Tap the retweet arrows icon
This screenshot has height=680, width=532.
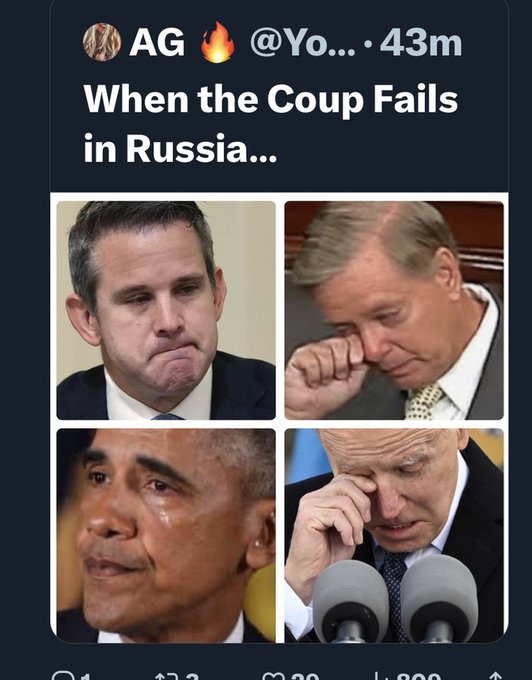(x=166, y=677)
